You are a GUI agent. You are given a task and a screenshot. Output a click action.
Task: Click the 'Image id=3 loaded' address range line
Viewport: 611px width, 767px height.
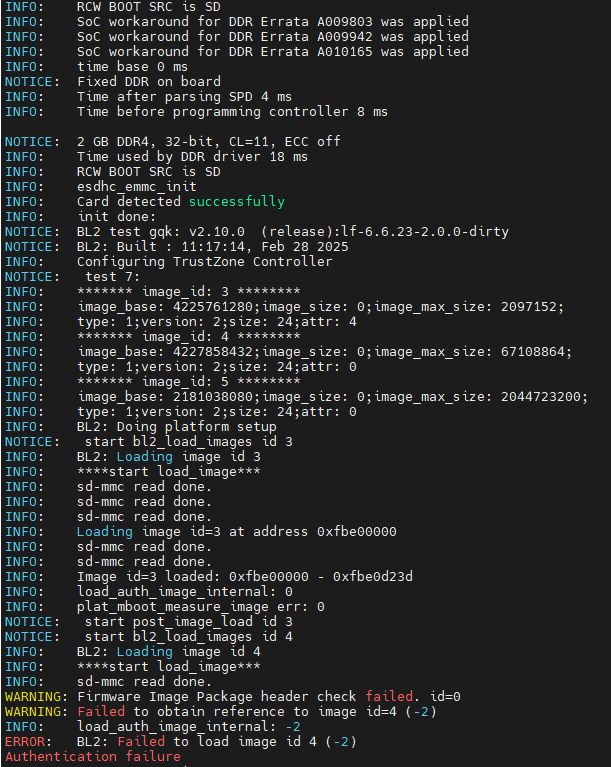[244, 576]
